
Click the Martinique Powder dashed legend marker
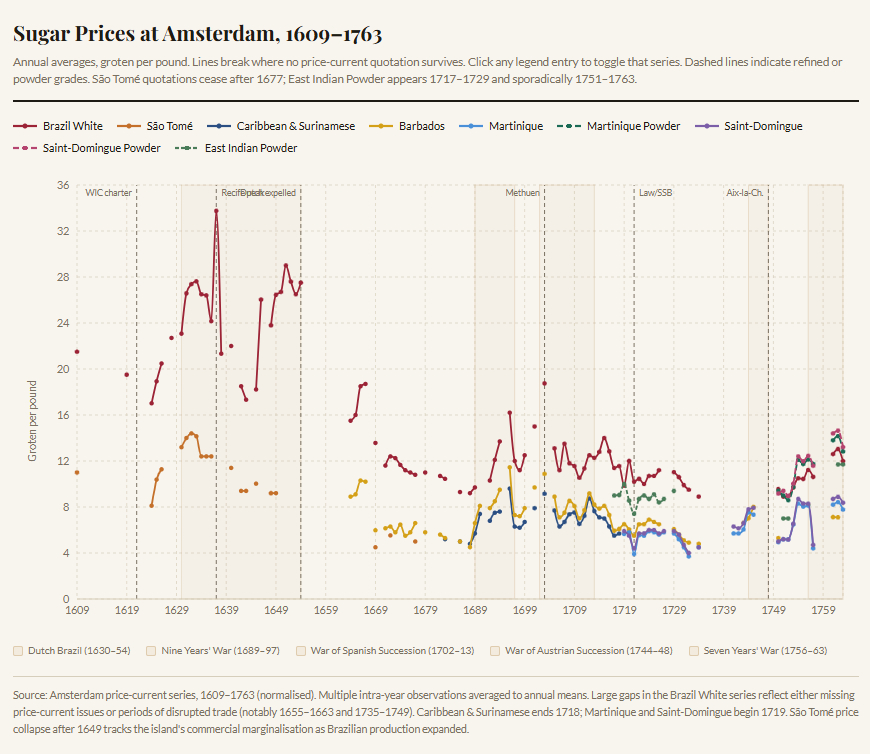[x=570, y=127]
